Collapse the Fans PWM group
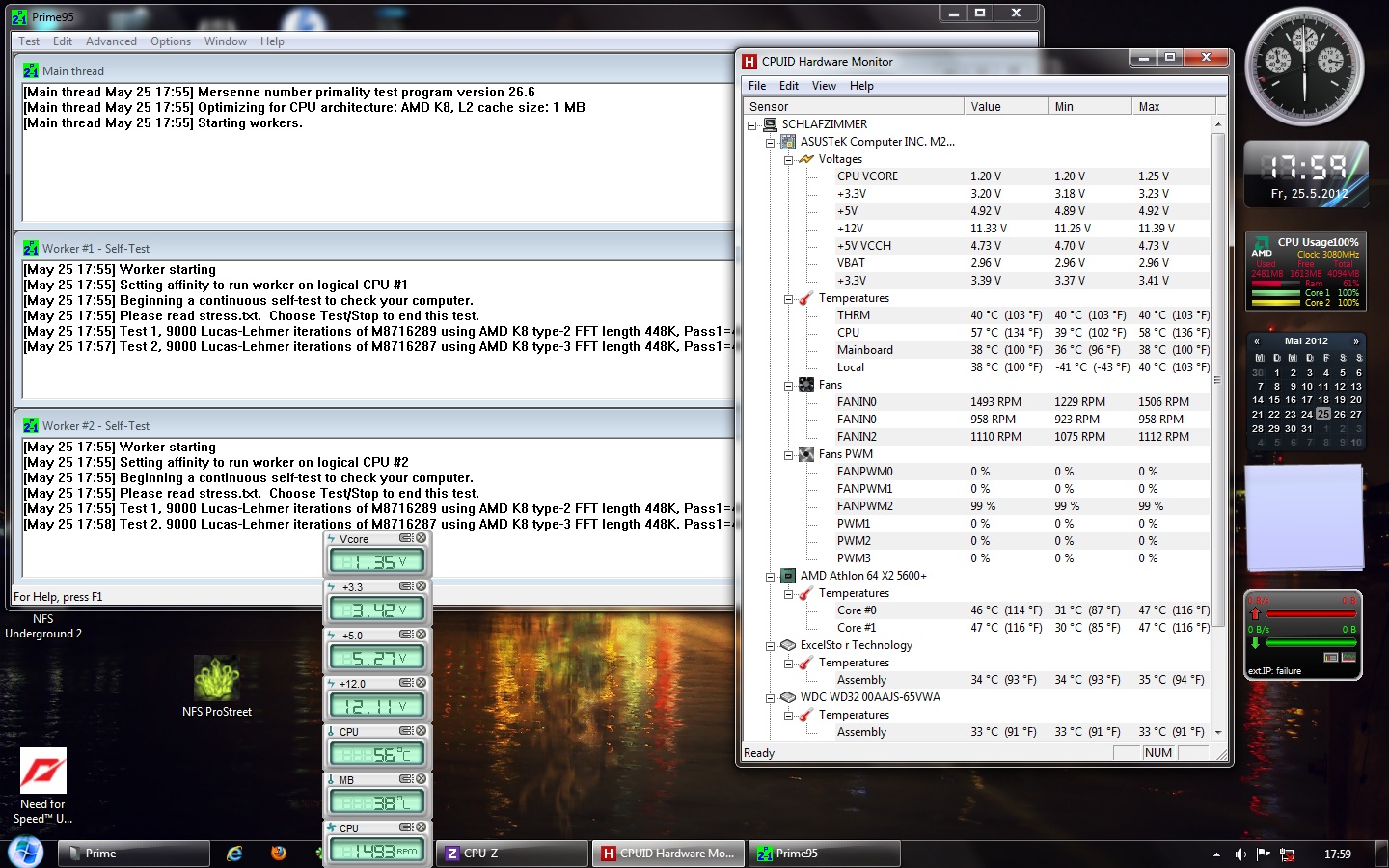The image size is (1389, 868). (x=788, y=454)
